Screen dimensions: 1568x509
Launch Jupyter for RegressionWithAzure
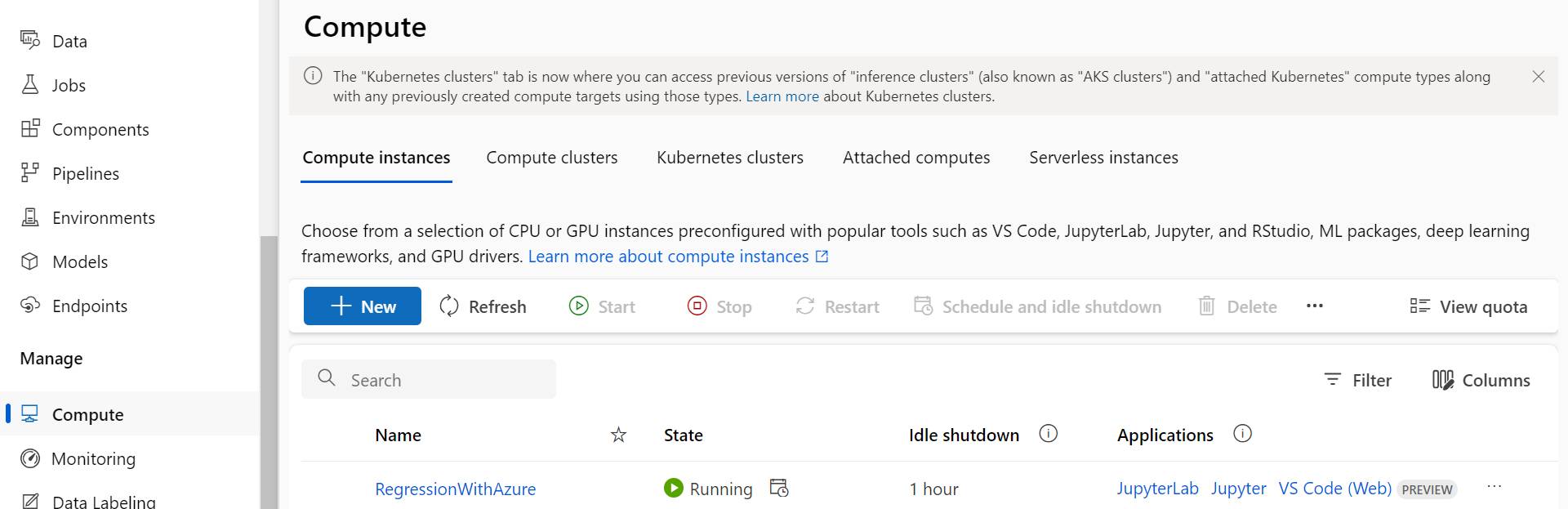click(x=1238, y=489)
